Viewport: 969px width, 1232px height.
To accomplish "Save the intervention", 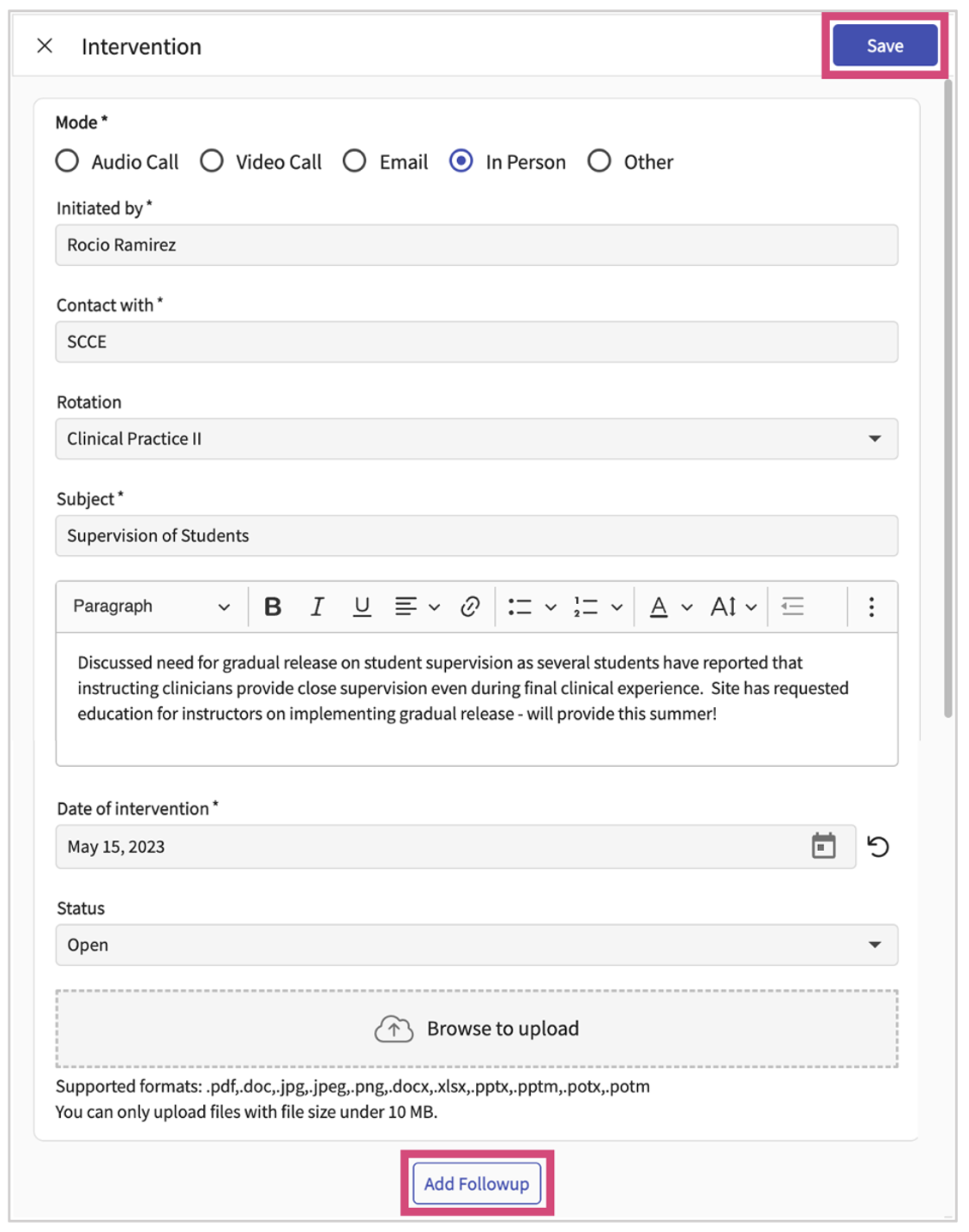I will pos(884,46).
